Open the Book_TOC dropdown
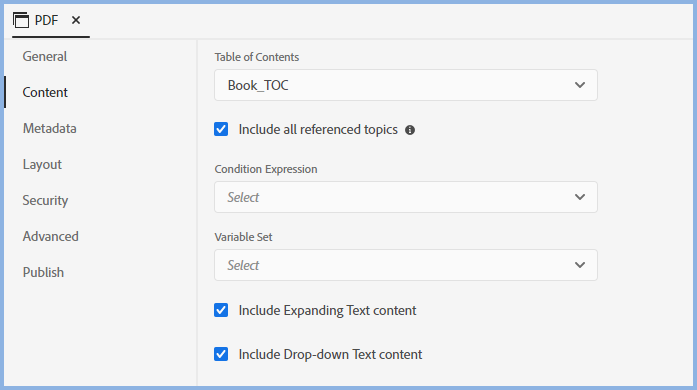The width and height of the screenshot is (697, 390). (x=406, y=85)
